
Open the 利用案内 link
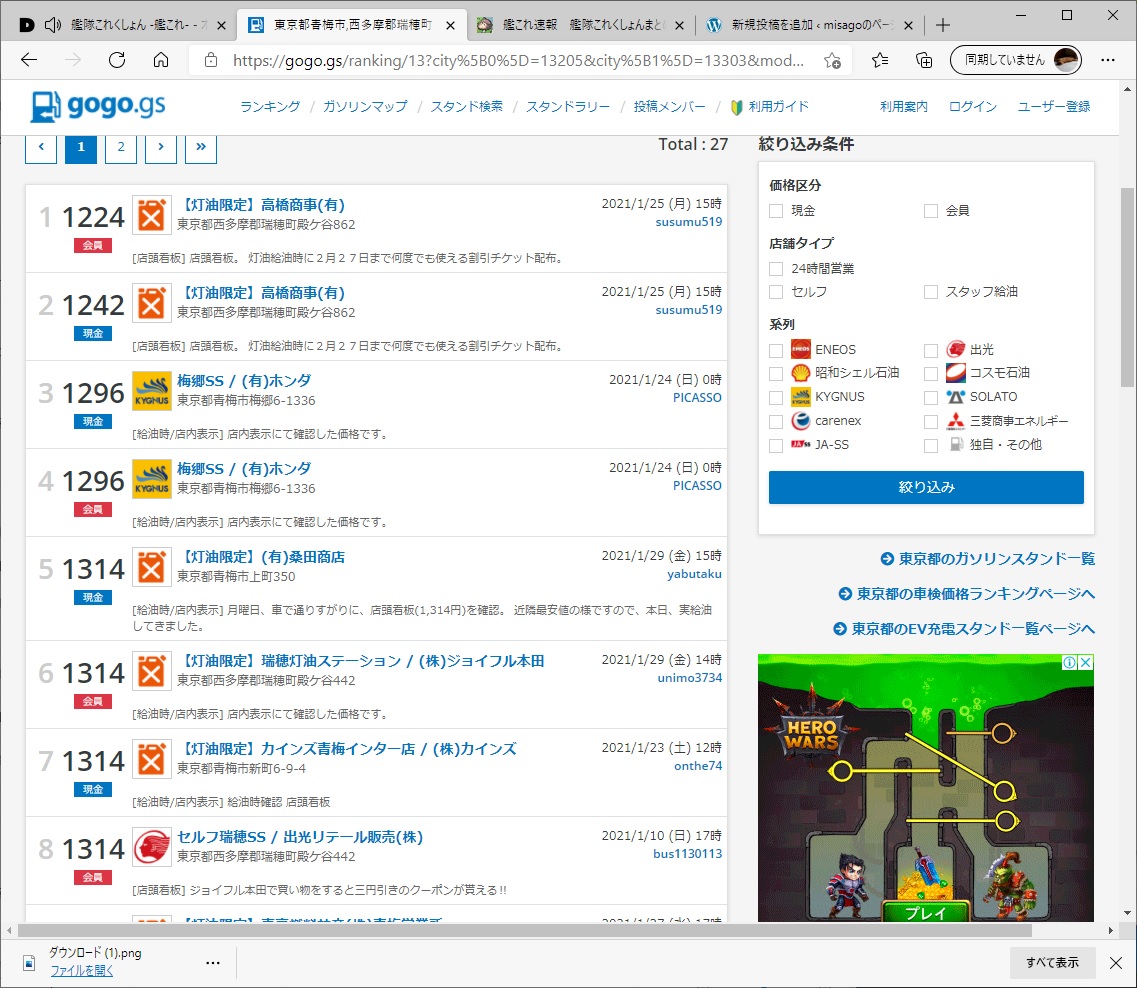[904, 107]
